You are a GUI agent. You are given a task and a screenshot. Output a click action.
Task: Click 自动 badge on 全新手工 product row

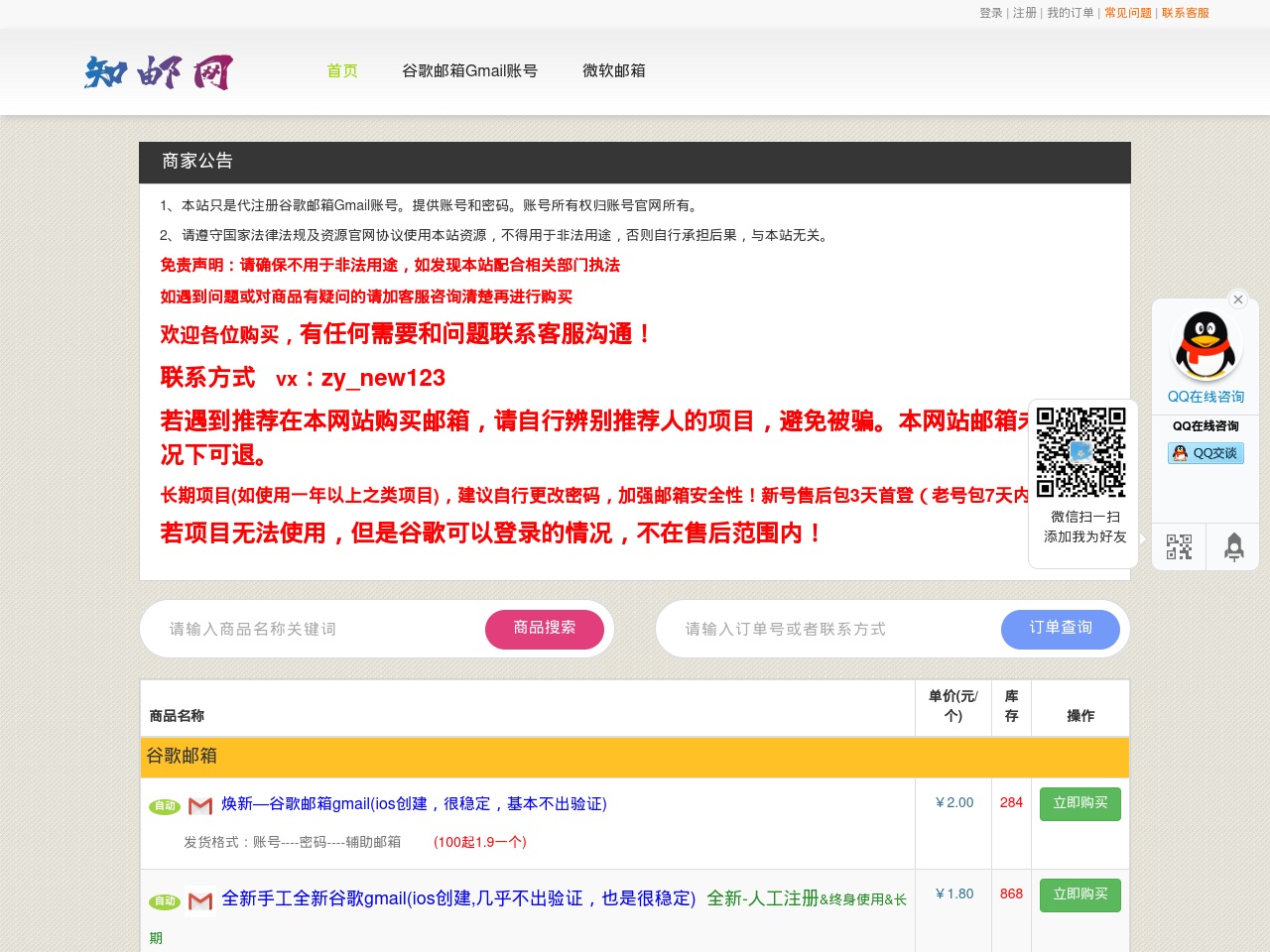165,901
